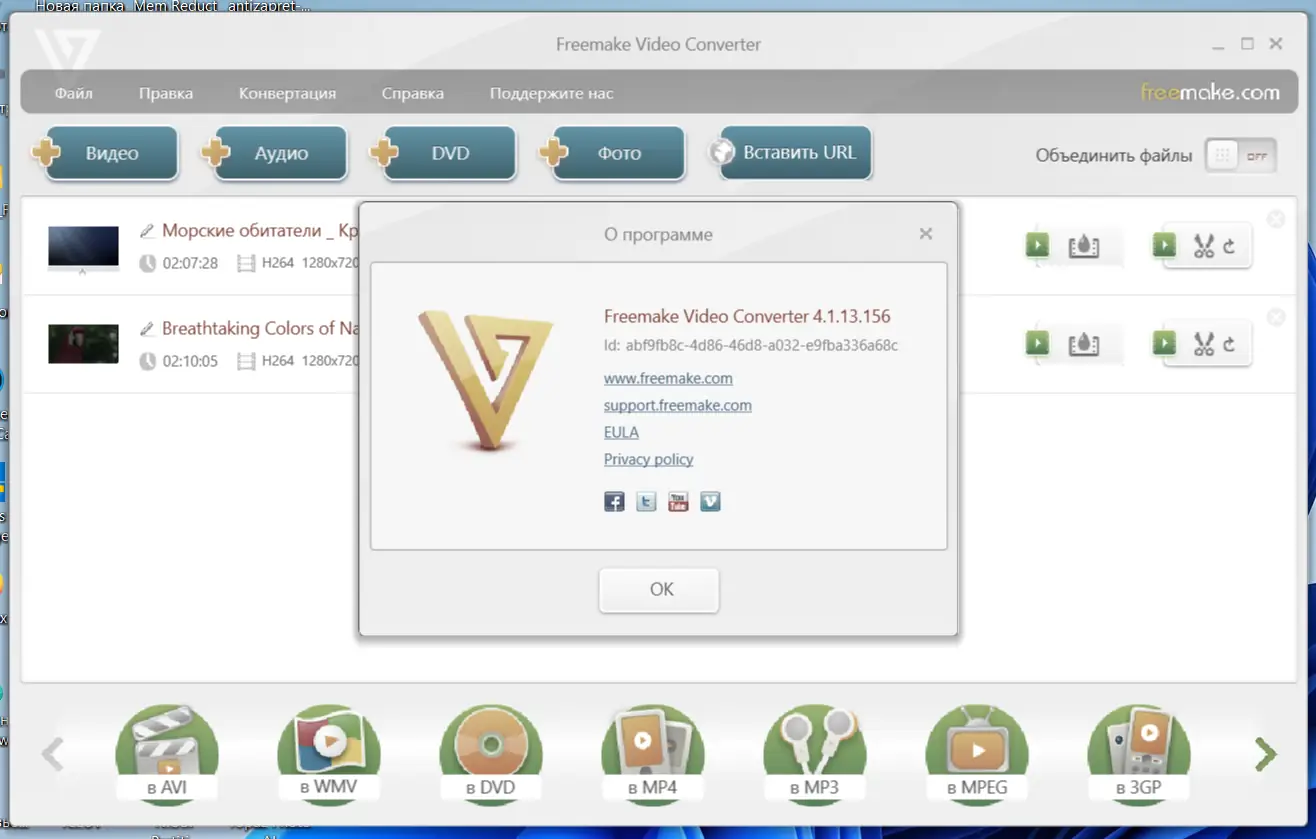
Task: Click the 'Морские обитатели' file title
Action: click(260, 230)
